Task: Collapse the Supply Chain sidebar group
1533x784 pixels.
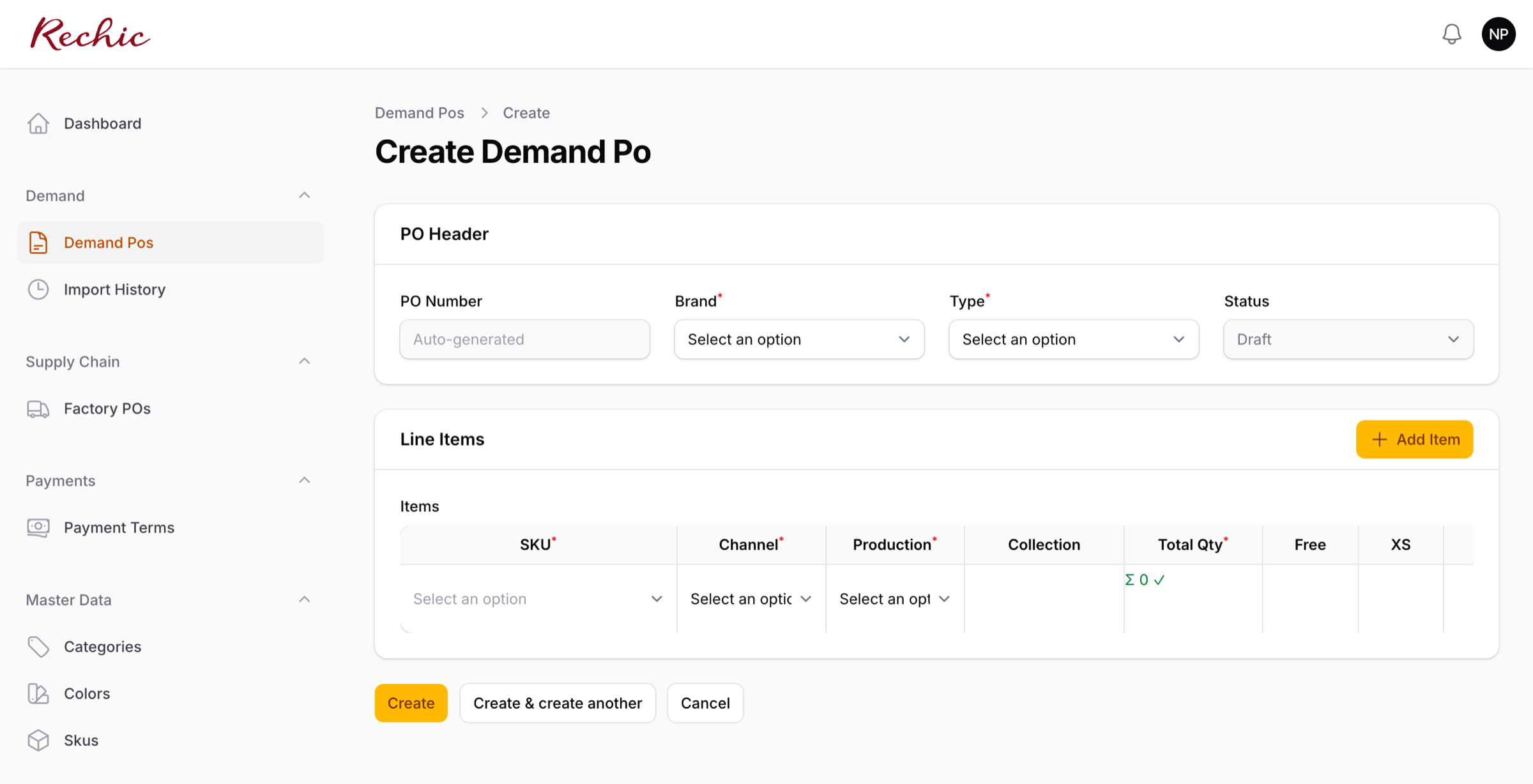Action: click(x=304, y=361)
